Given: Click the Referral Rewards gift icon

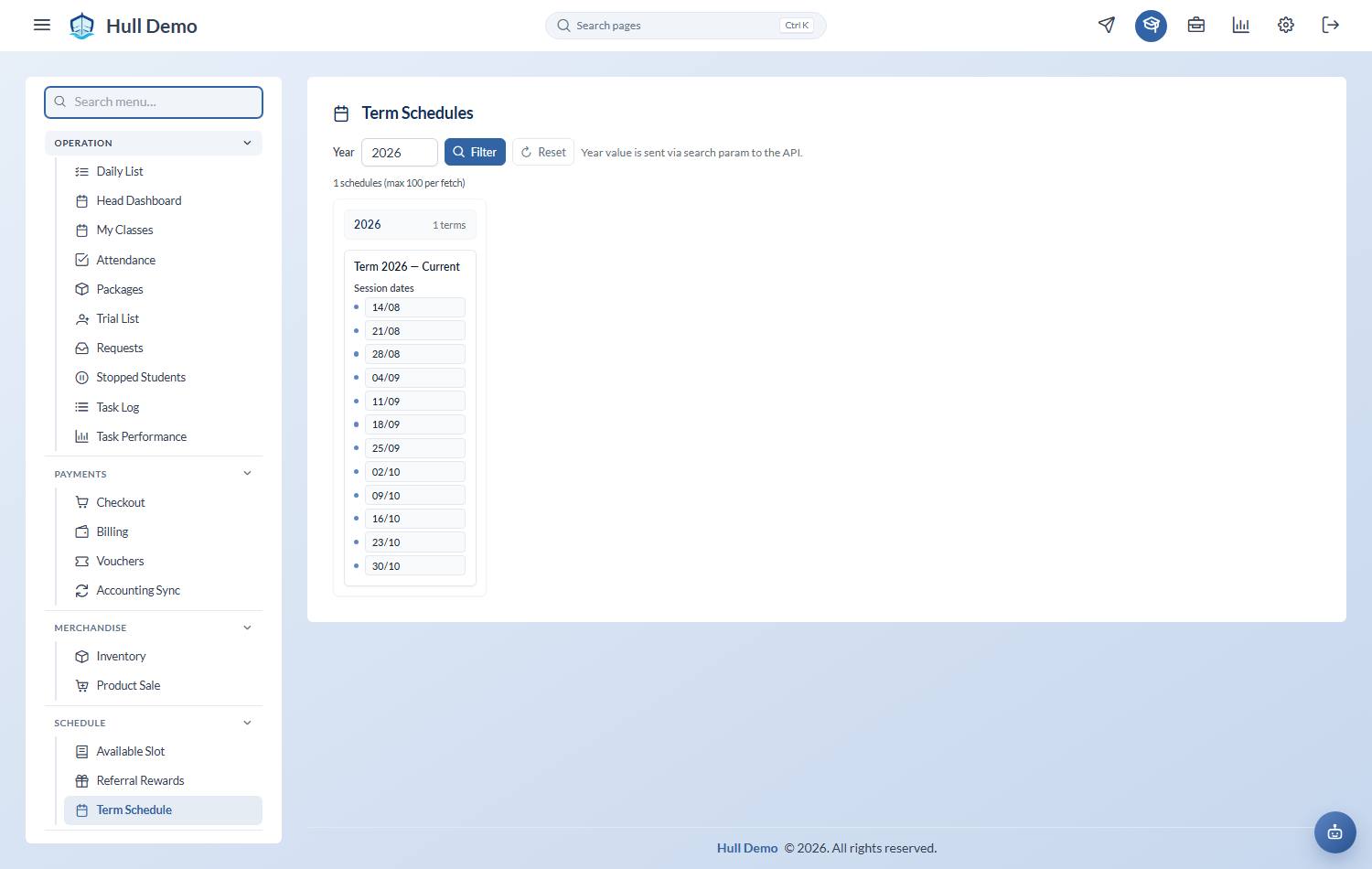Looking at the screenshot, I should click(81, 781).
